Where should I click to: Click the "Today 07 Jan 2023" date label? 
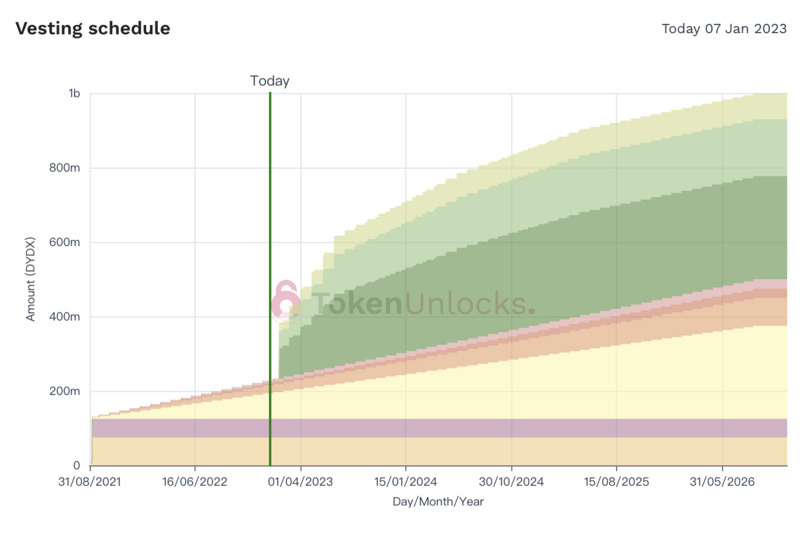tap(722, 28)
